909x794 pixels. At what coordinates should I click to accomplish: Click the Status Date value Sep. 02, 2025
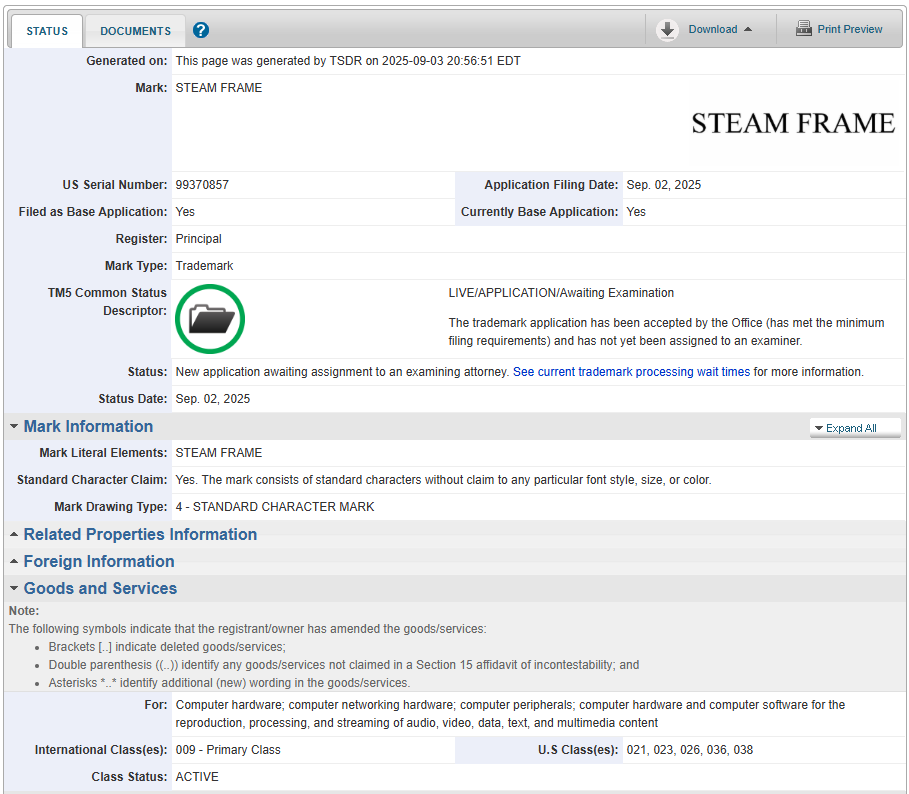click(213, 399)
